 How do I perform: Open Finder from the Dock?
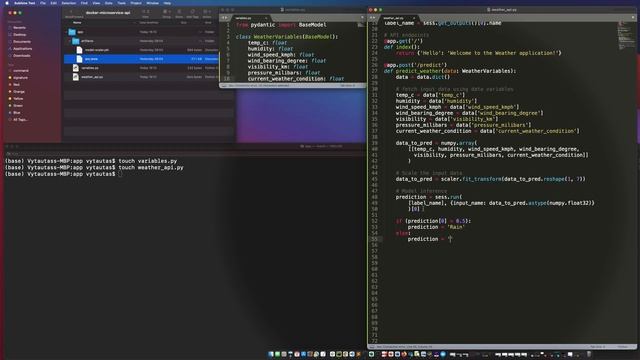pyautogui.click(x=271, y=354)
